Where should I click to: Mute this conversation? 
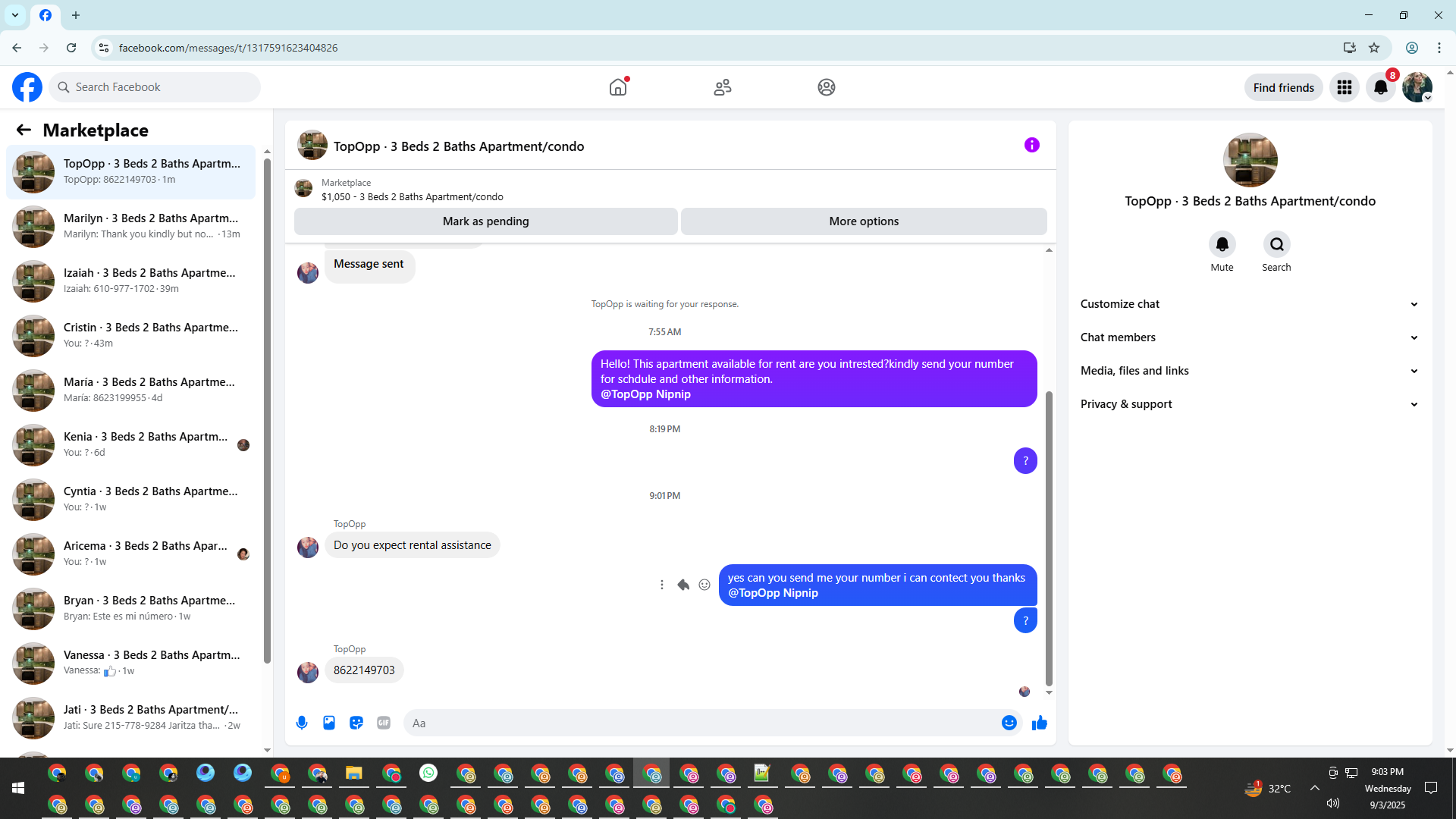[x=1222, y=244]
